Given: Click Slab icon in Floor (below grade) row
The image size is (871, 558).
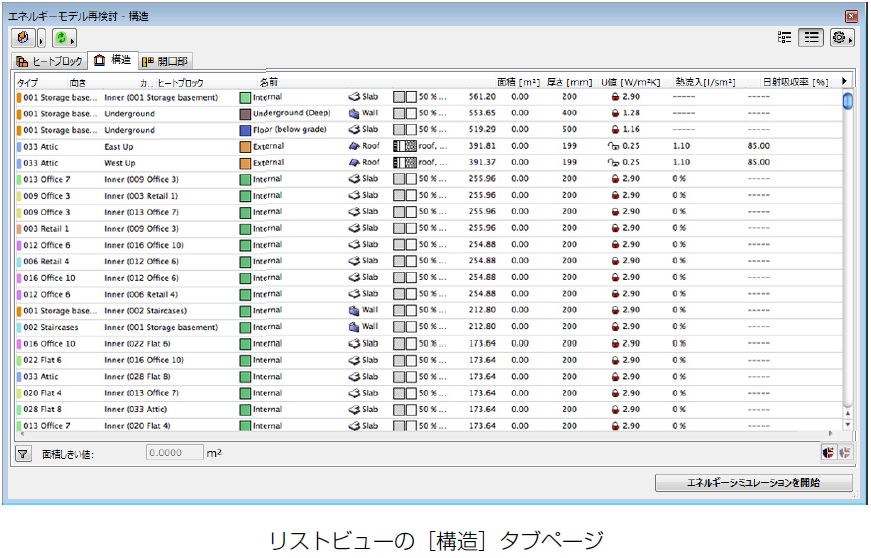Looking at the screenshot, I should point(354,129).
